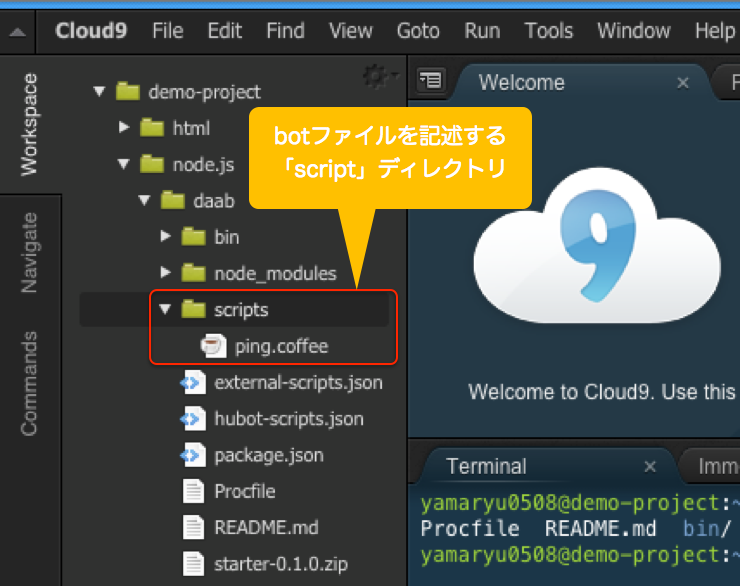Screen dimensions: 740x586
Task: Open the Run menu
Action: (482, 31)
